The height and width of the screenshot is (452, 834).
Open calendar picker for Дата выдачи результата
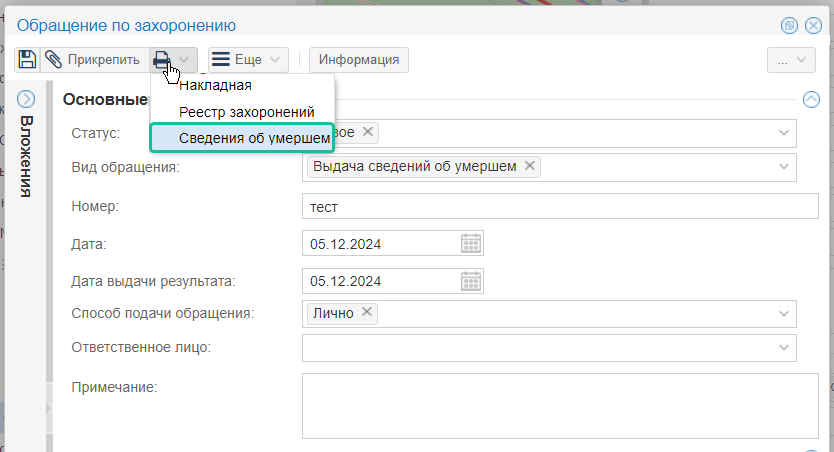tap(471, 281)
